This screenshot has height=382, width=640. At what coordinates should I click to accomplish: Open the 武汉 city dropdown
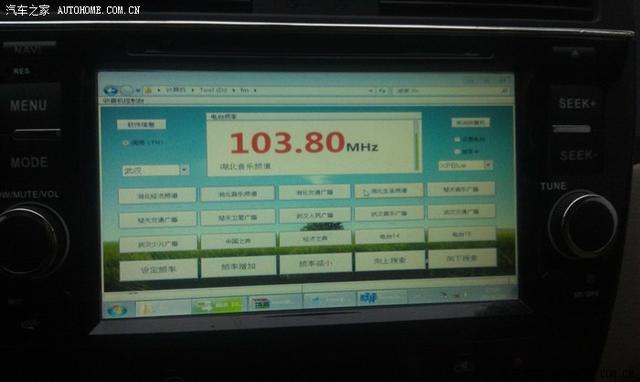(x=184, y=169)
